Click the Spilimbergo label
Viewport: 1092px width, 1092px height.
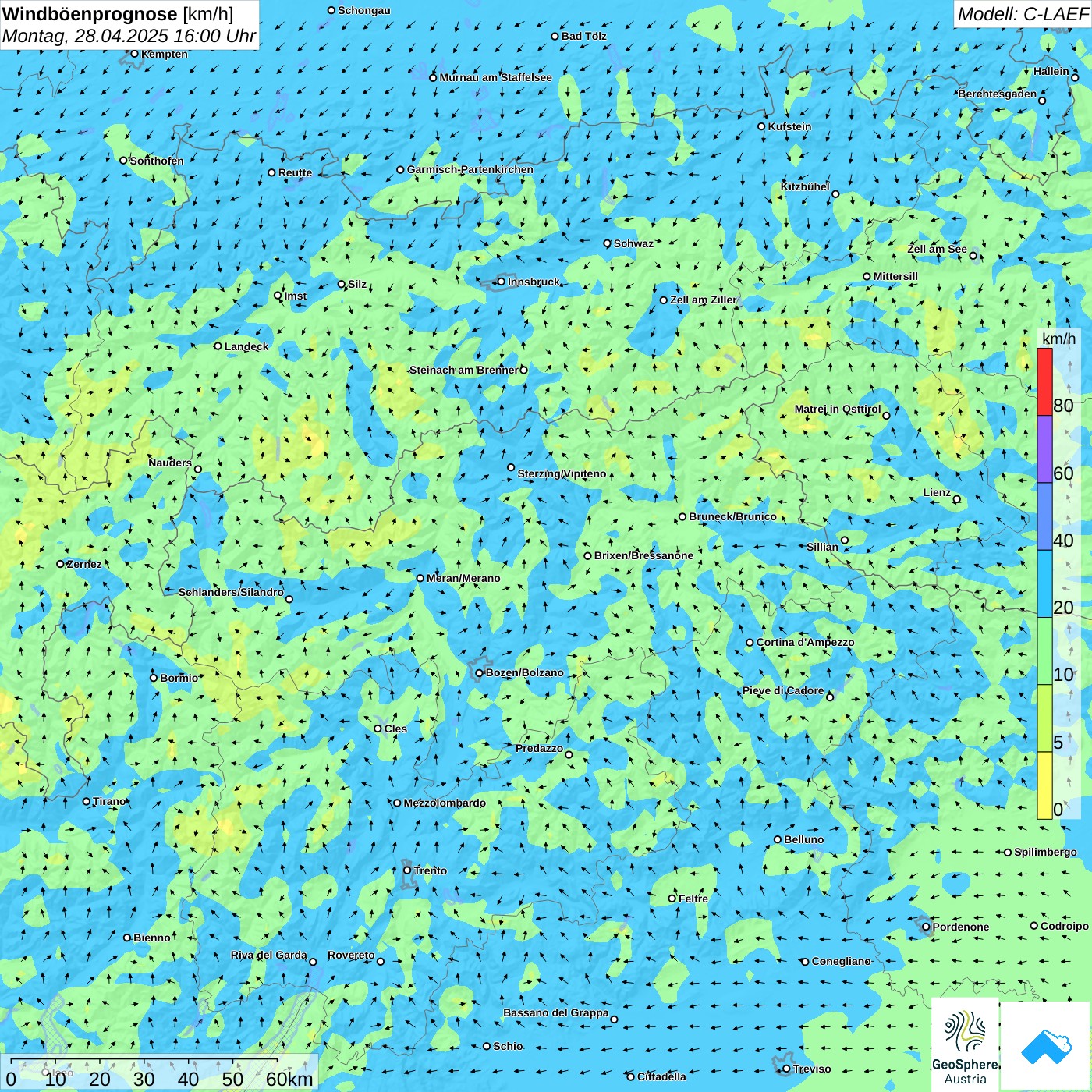[1045, 852]
